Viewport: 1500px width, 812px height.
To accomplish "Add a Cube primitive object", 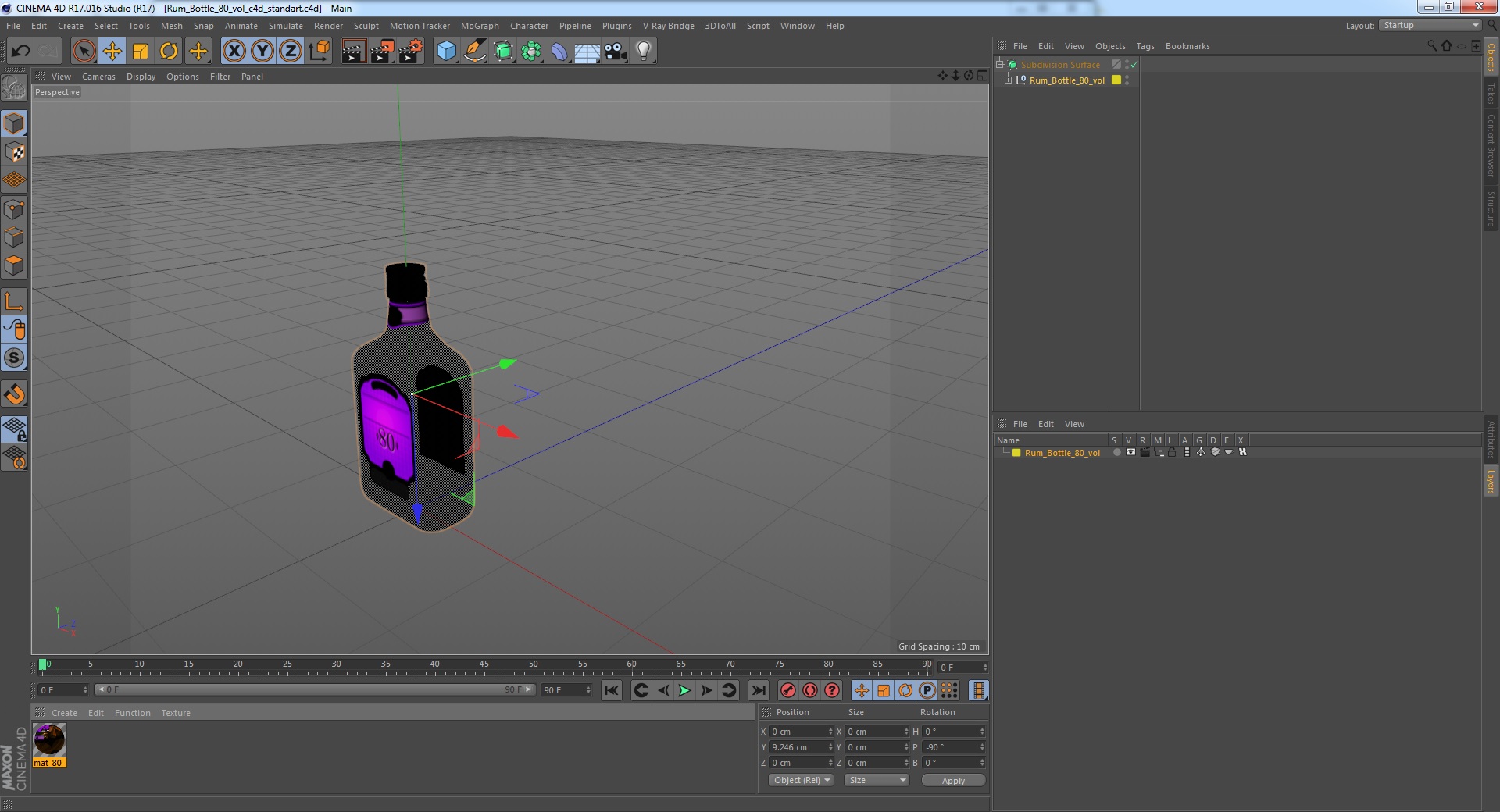I will pyautogui.click(x=446, y=52).
